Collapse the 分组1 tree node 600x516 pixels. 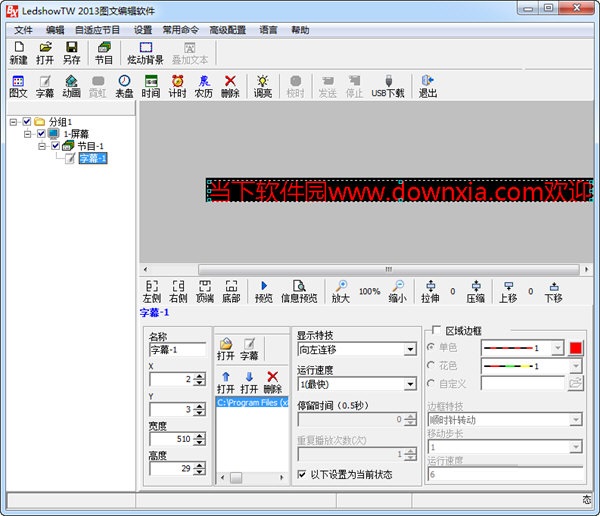click(x=13, y=122)
